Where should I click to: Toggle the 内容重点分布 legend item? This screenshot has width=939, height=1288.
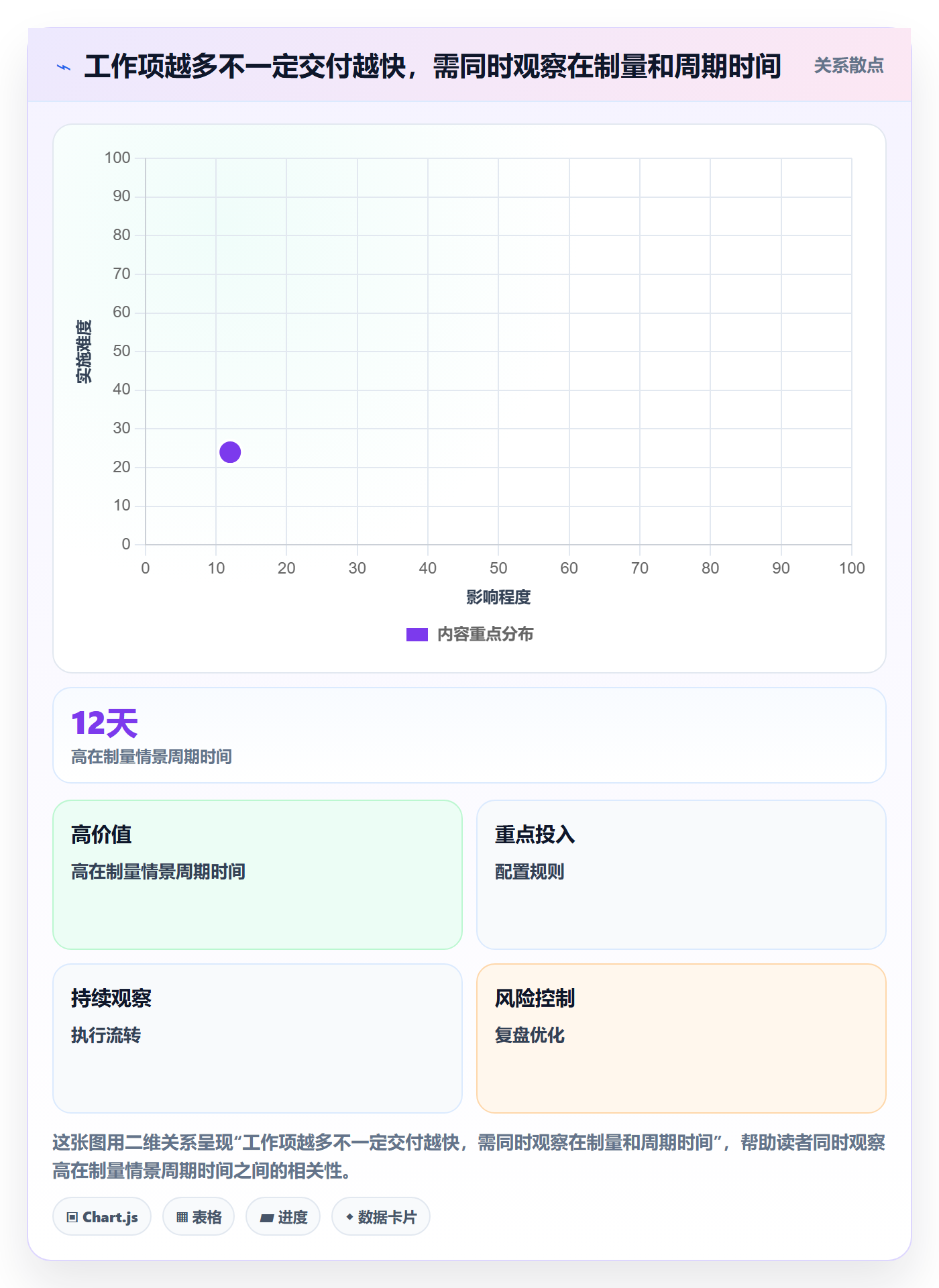[x=469, y=634]
